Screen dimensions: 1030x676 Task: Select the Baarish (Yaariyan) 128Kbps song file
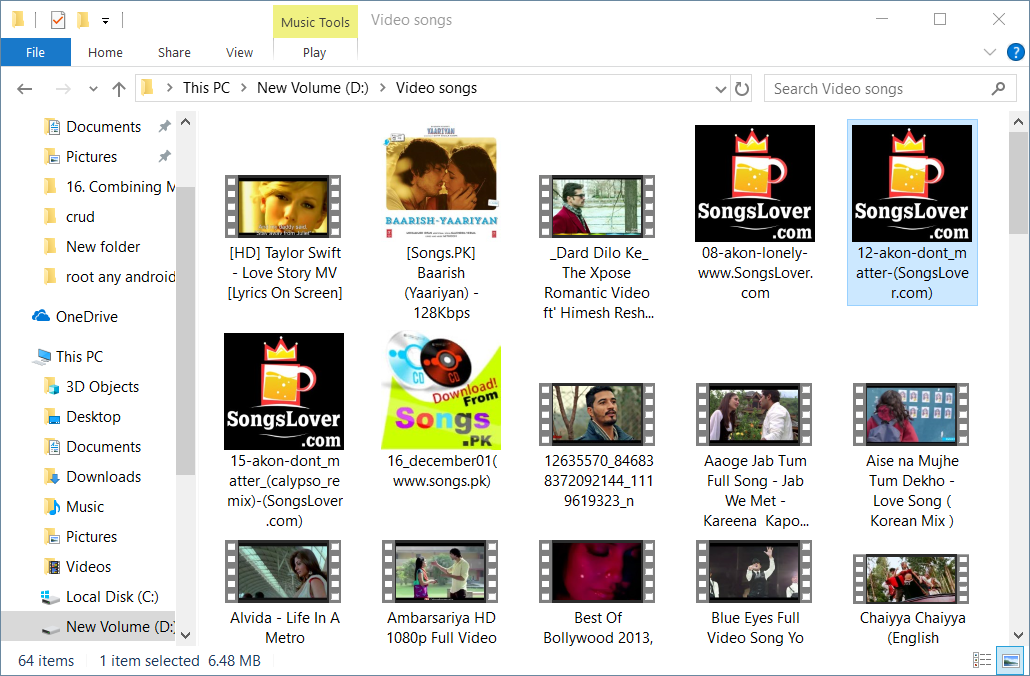(441, 222)
